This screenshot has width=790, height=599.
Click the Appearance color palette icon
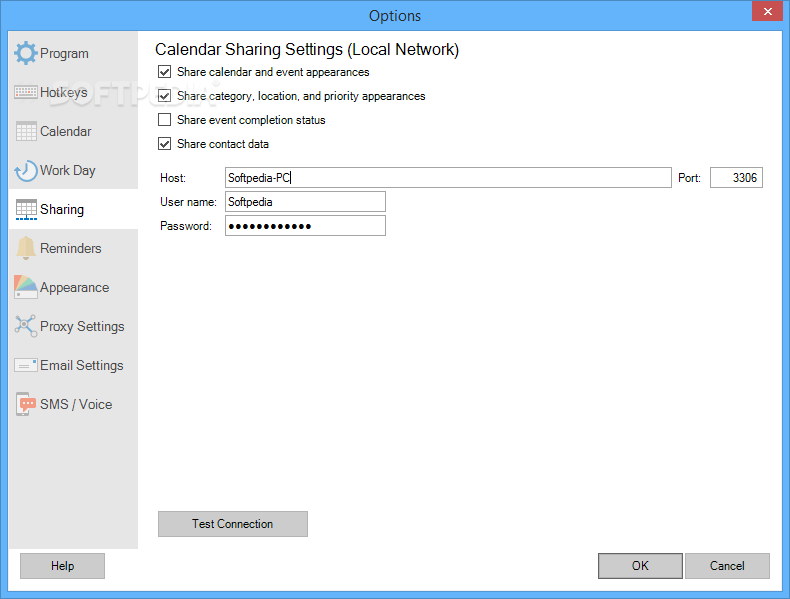[x=26, y=287]
